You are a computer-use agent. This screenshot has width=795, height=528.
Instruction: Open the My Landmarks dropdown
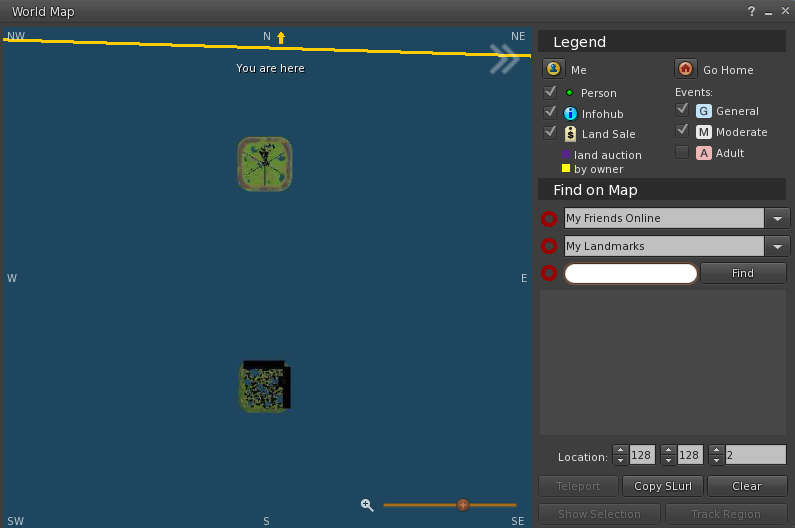(777, 246)
